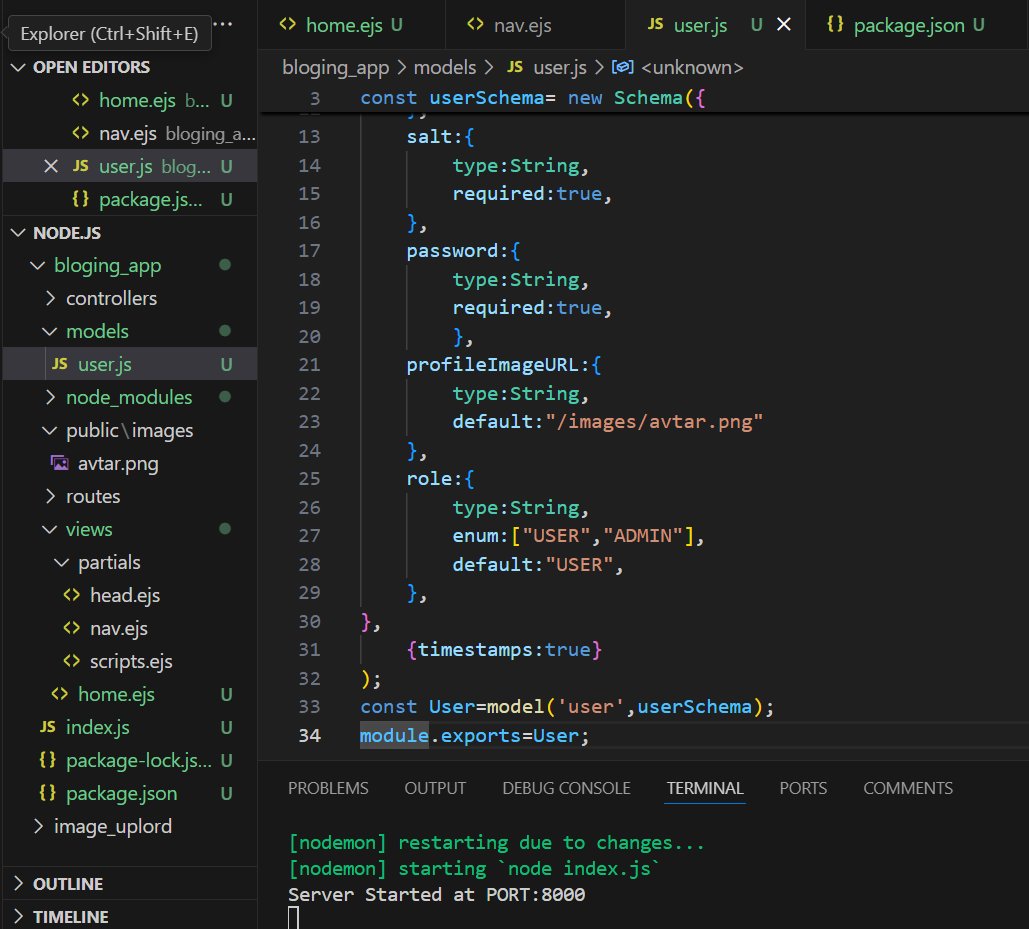Open nav.ejs in partials folder
Image resolution: width=1029 pixels, height=929 pixels.
130,628
